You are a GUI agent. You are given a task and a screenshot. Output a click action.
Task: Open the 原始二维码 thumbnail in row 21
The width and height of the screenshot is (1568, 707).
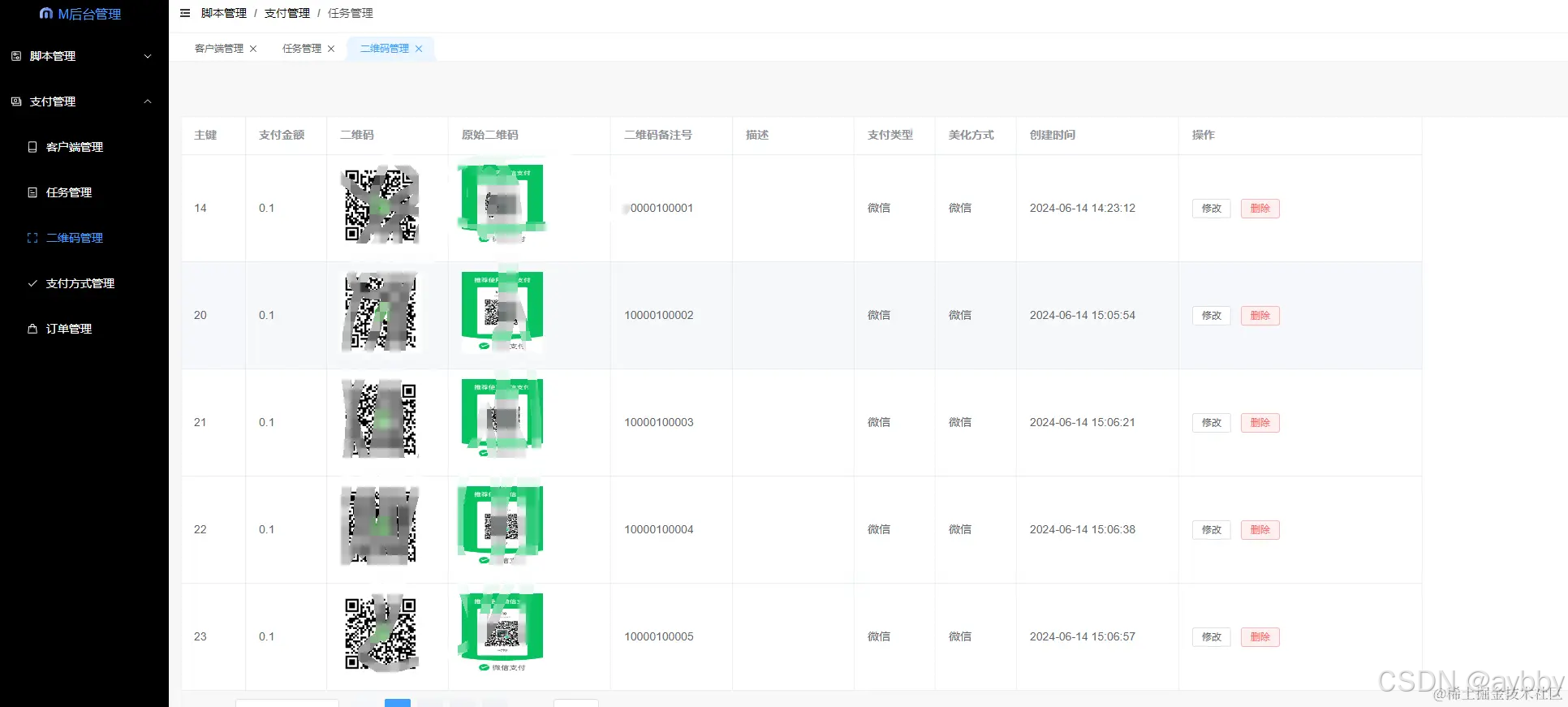(502, 419)
